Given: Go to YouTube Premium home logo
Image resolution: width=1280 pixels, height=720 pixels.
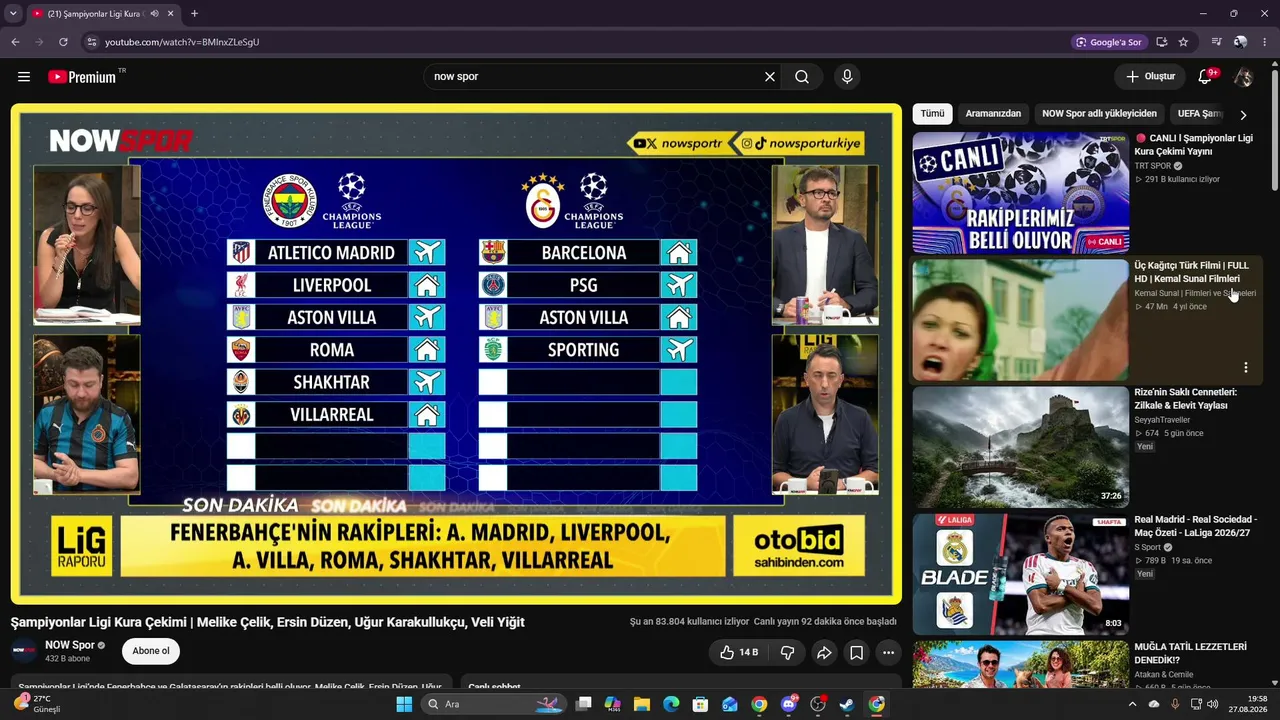Looking at the screenshot, I should pyautogui.click(x=82, y=77).
